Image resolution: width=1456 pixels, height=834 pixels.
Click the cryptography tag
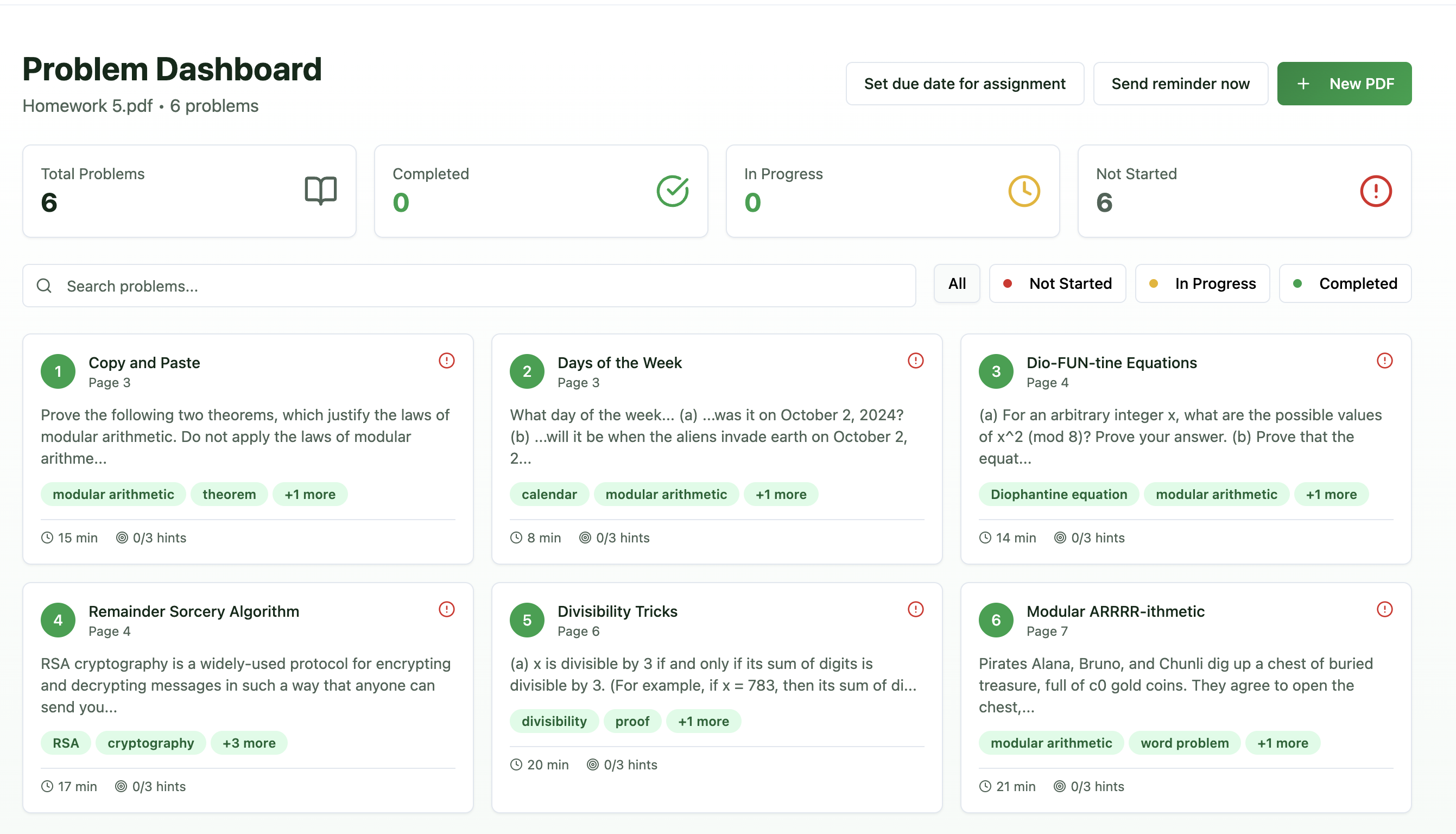(x=150, y=743)
